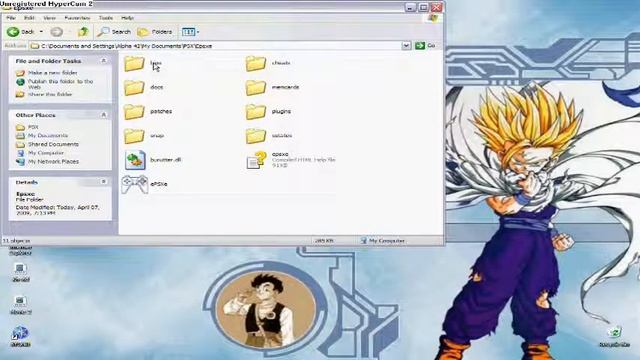Image resolution: width=640 pixels, height=360 pixels.
Task: Open the cheats folder
Action: 256,63
